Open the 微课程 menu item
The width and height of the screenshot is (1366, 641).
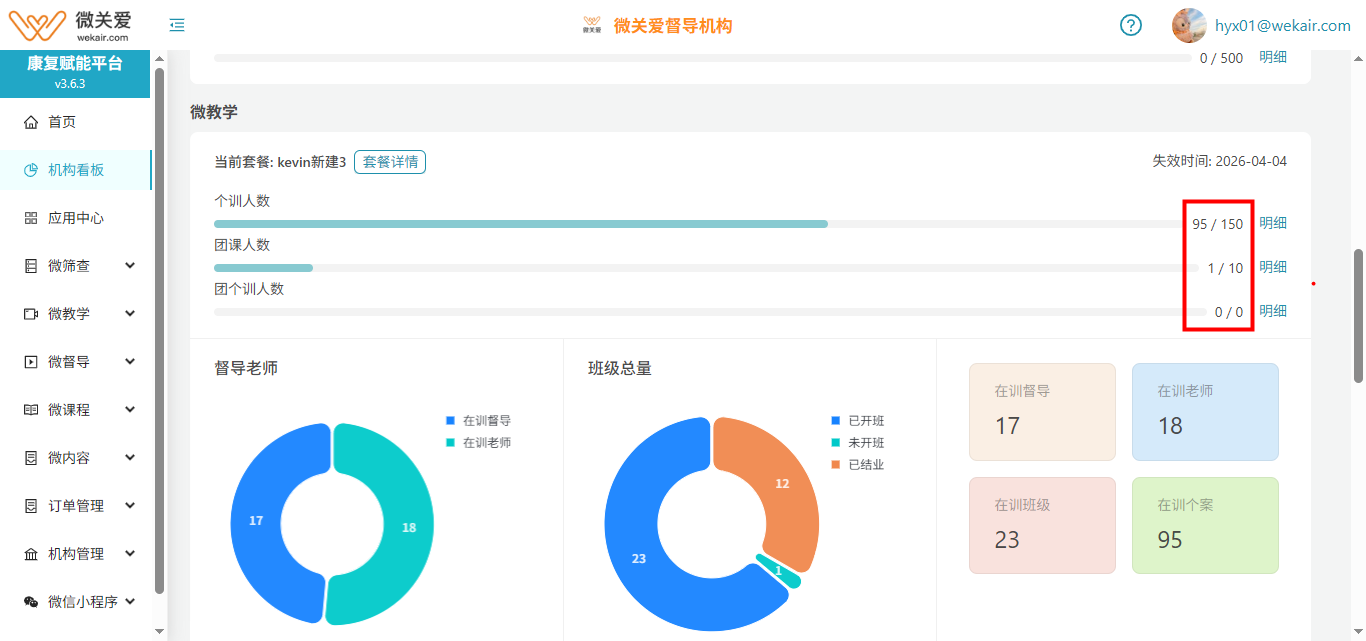click(69, 410)
